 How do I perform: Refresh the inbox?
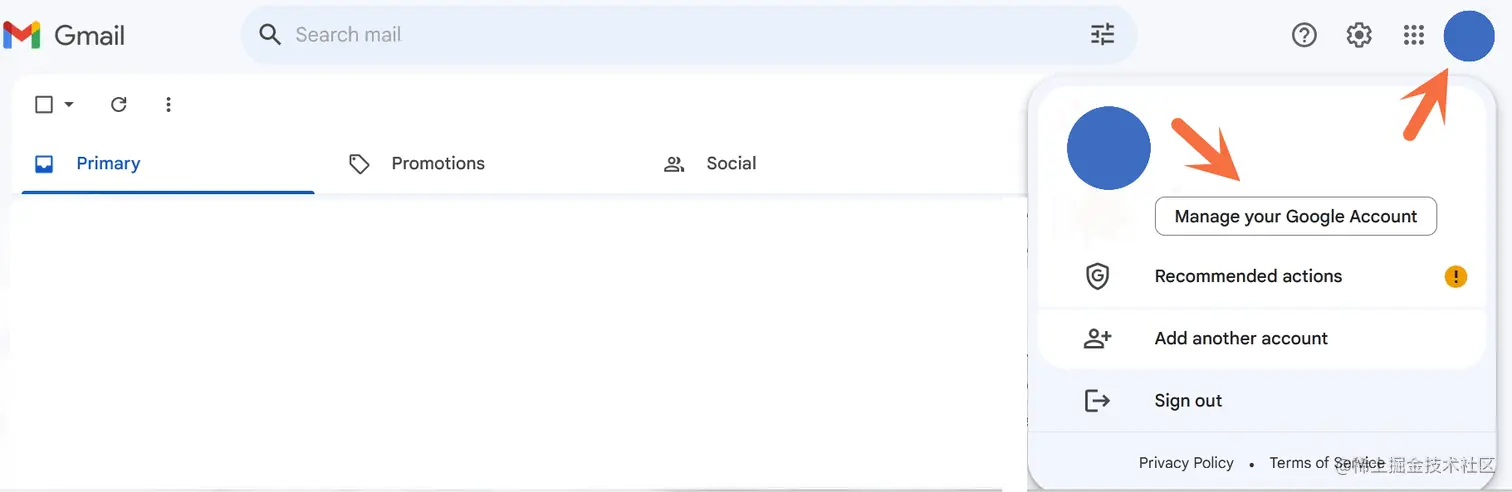pos(119,104)
